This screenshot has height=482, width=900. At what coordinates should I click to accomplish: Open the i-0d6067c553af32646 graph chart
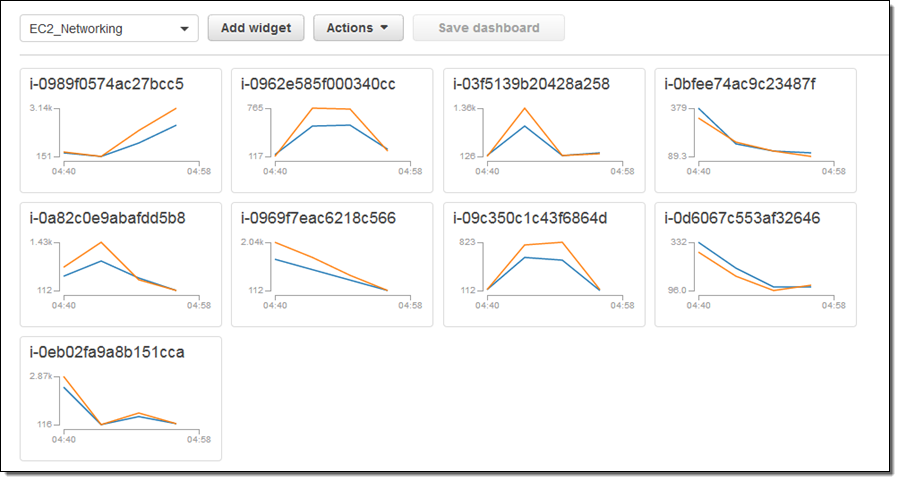(755, 267)
